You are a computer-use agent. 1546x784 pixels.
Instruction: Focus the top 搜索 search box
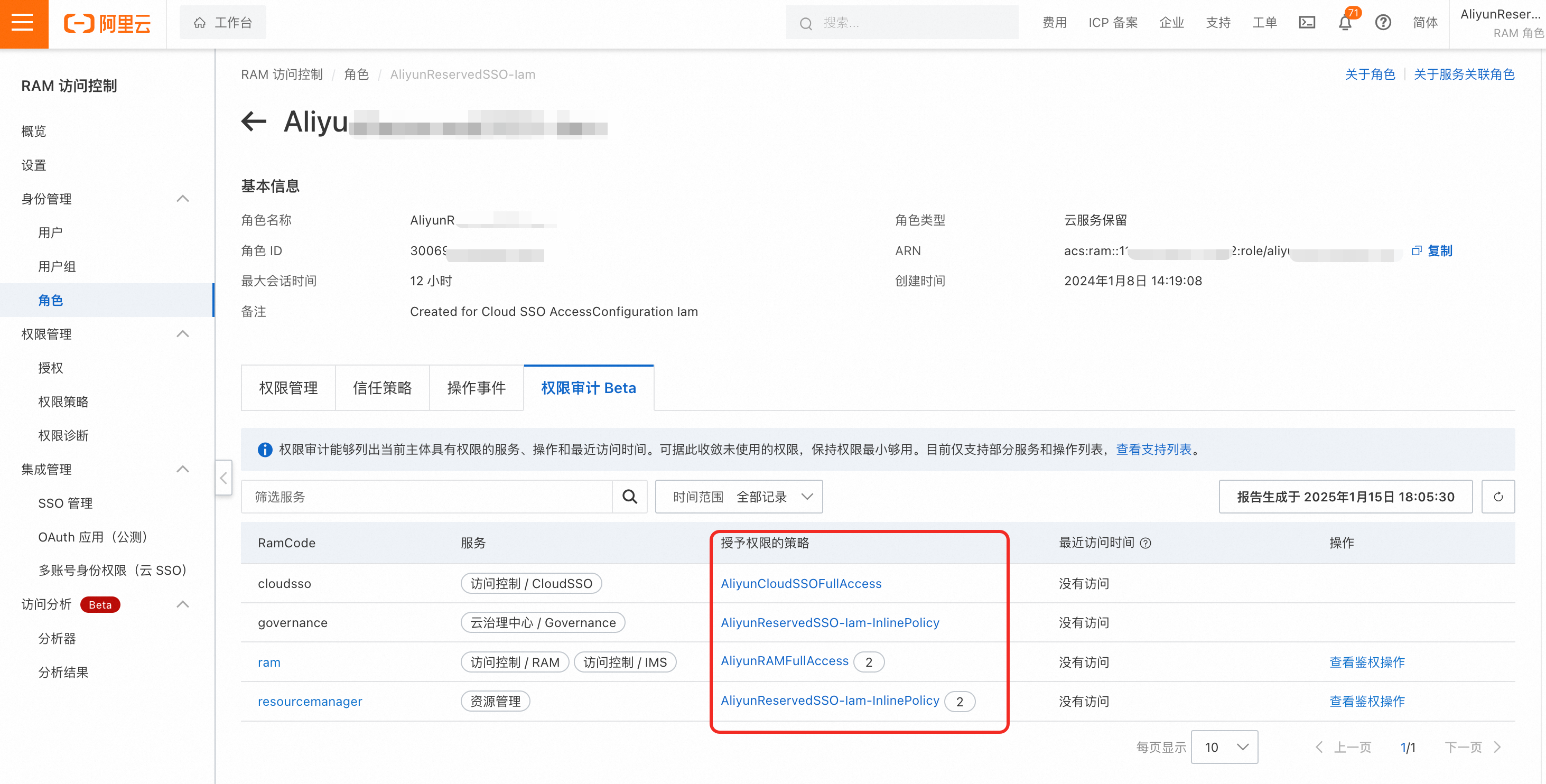902,23
